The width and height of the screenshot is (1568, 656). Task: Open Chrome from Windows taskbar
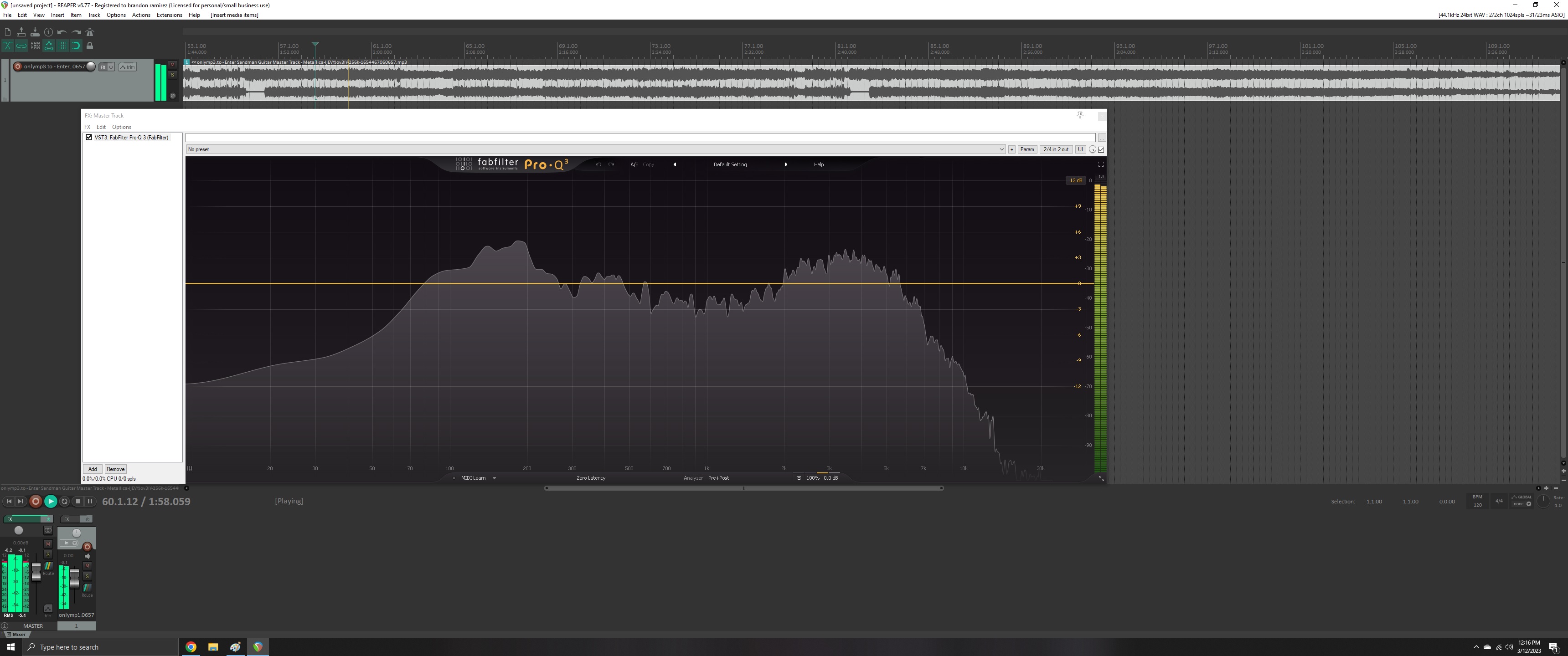click(x=191, y=647)
